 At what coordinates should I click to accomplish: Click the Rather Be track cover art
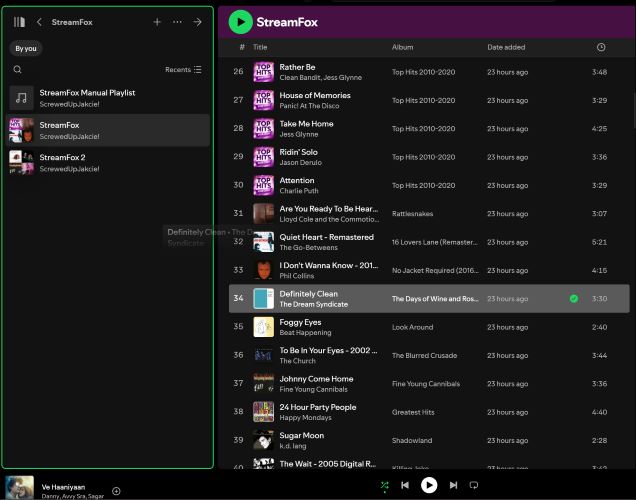point(264,72)
